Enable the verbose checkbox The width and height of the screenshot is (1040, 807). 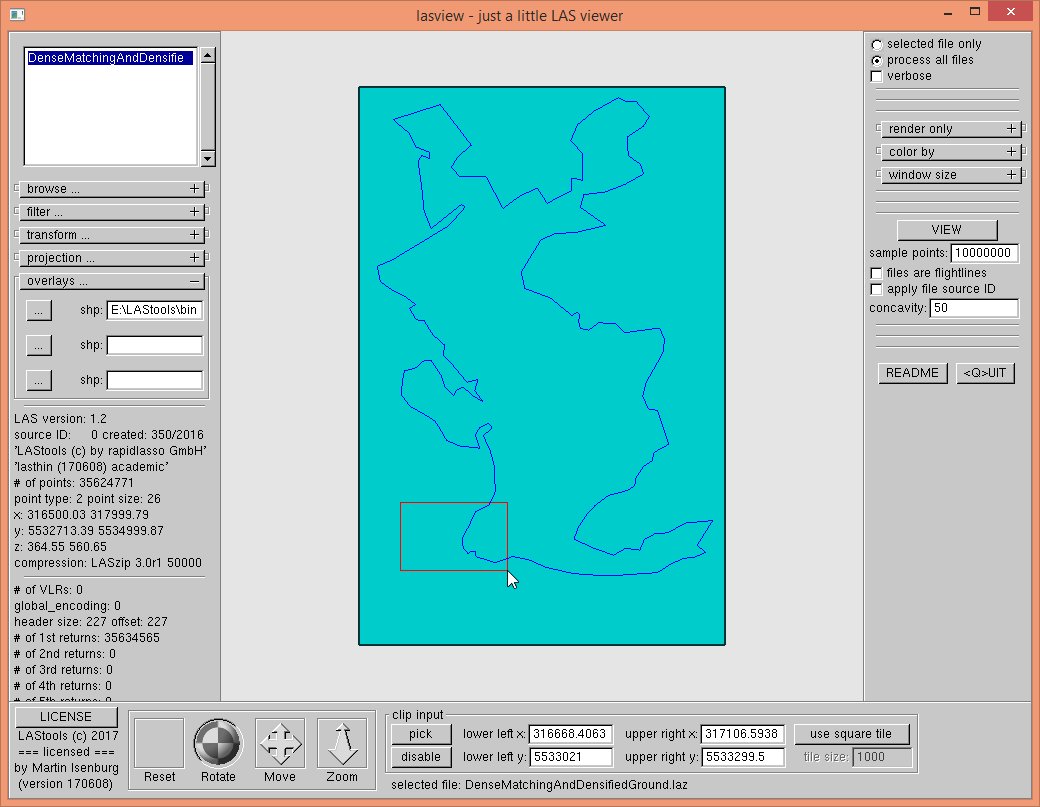click(x=877, y=76)
